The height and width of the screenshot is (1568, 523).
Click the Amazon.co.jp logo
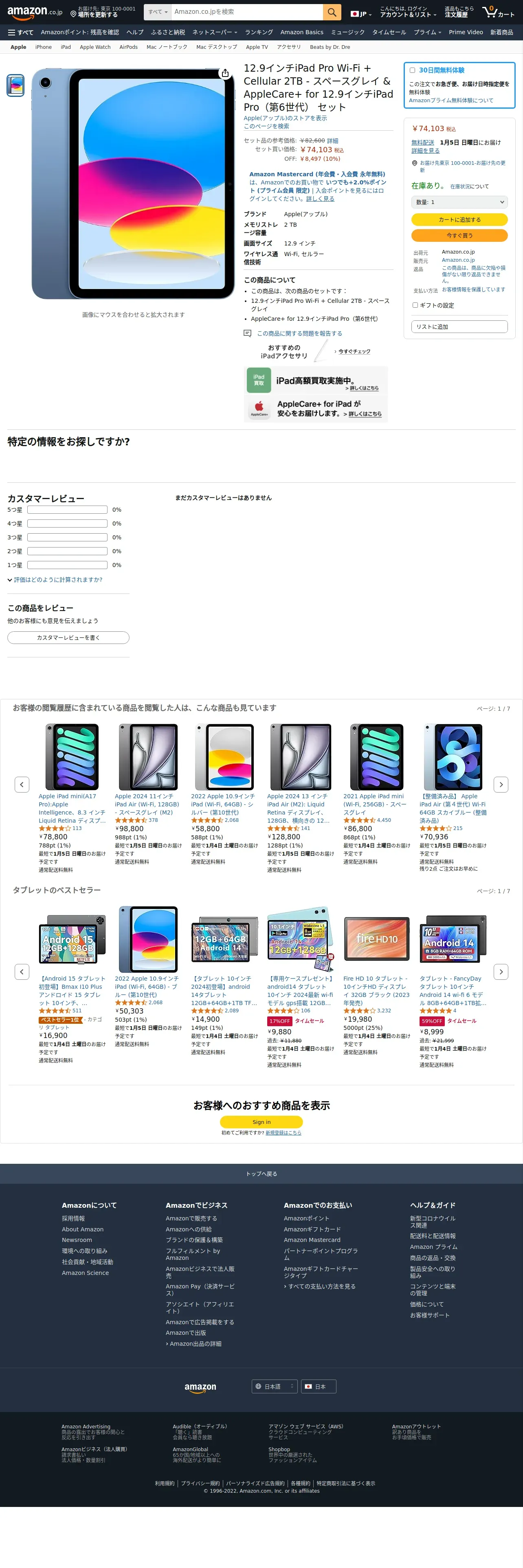35,12
